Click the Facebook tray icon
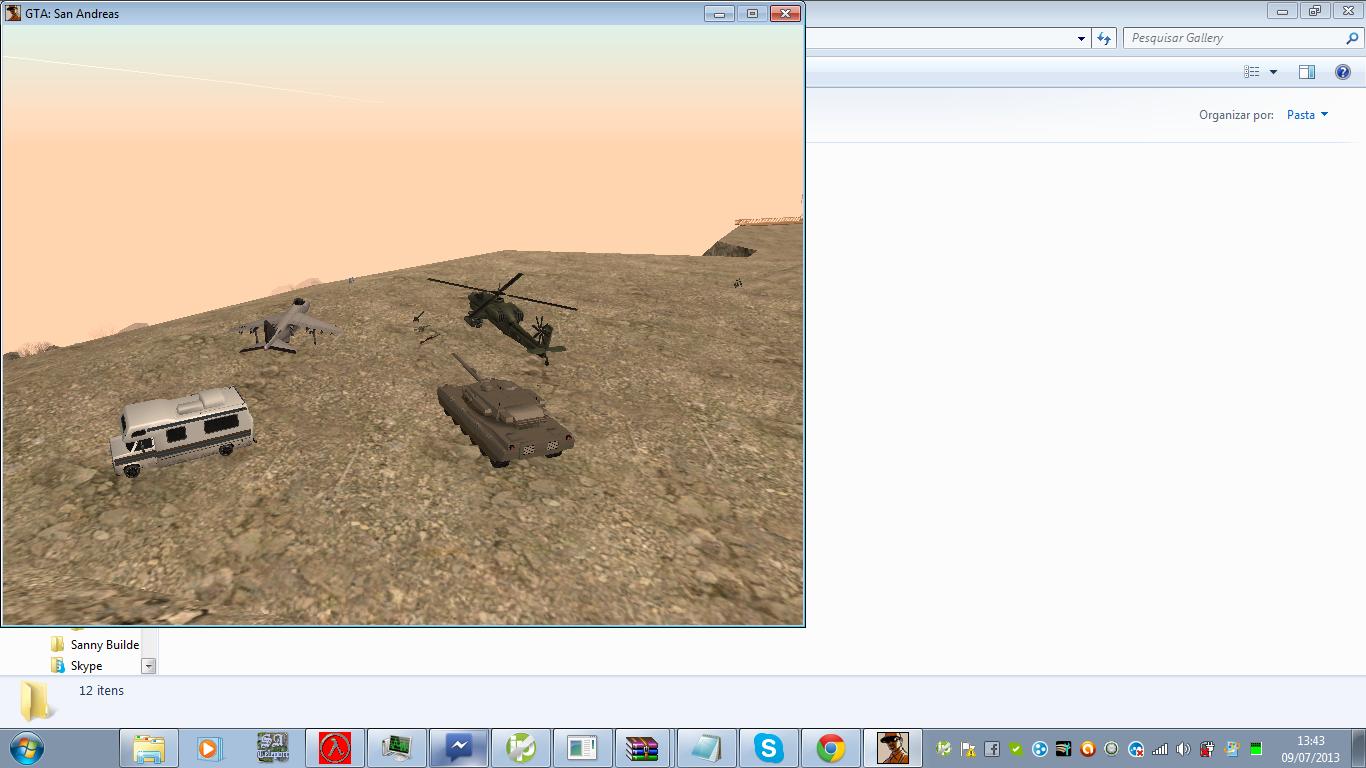This screenshot has width=1366, height=768. 992,748
